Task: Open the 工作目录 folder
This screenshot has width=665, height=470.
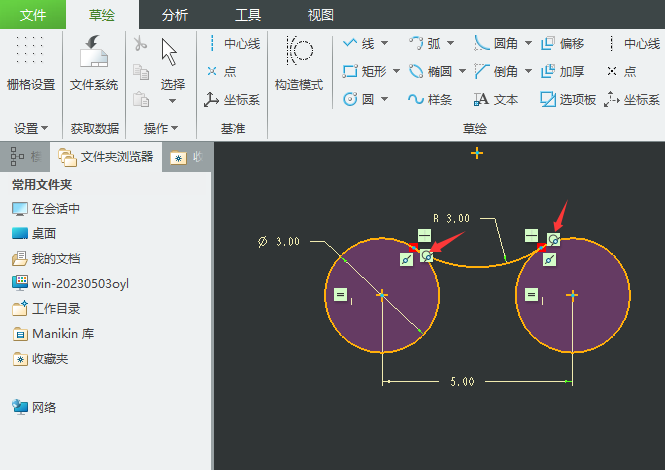Action: coord(46,308)
